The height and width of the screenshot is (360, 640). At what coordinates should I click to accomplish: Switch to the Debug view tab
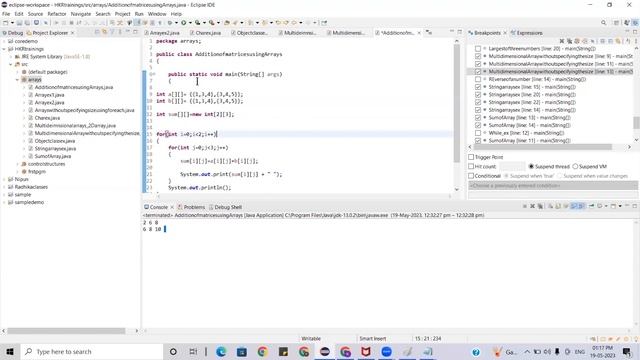(13, 33)
